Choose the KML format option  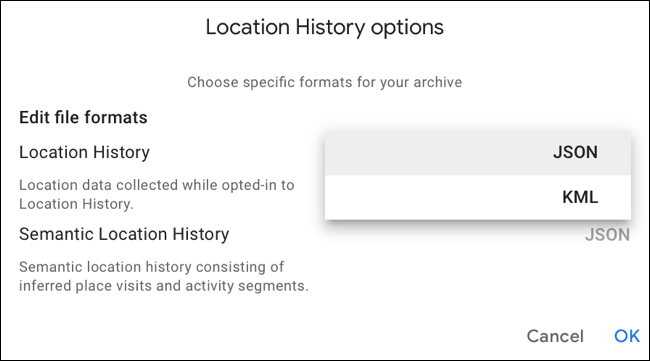click(x=478, y=197)
